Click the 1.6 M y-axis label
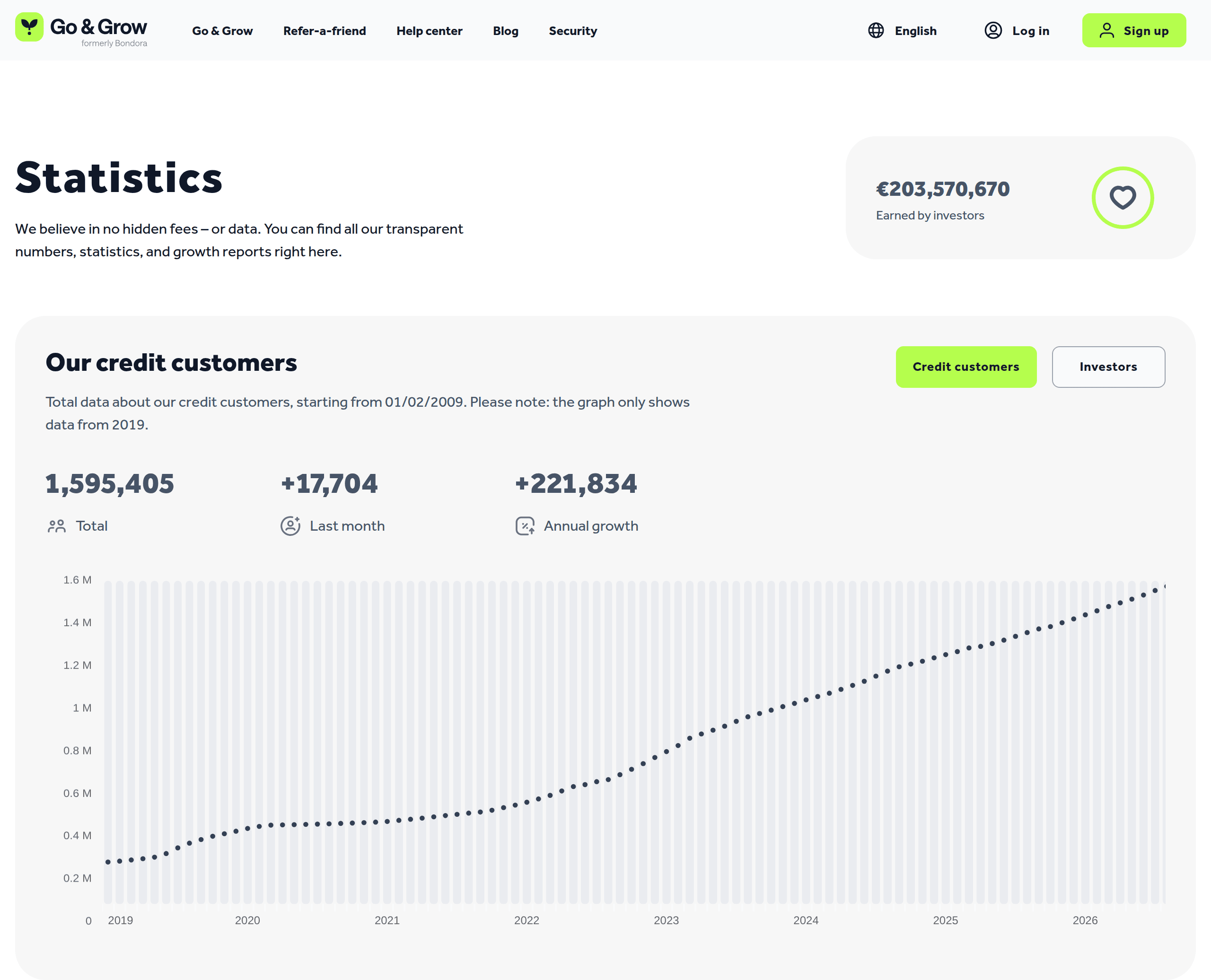 click(78, 580)
